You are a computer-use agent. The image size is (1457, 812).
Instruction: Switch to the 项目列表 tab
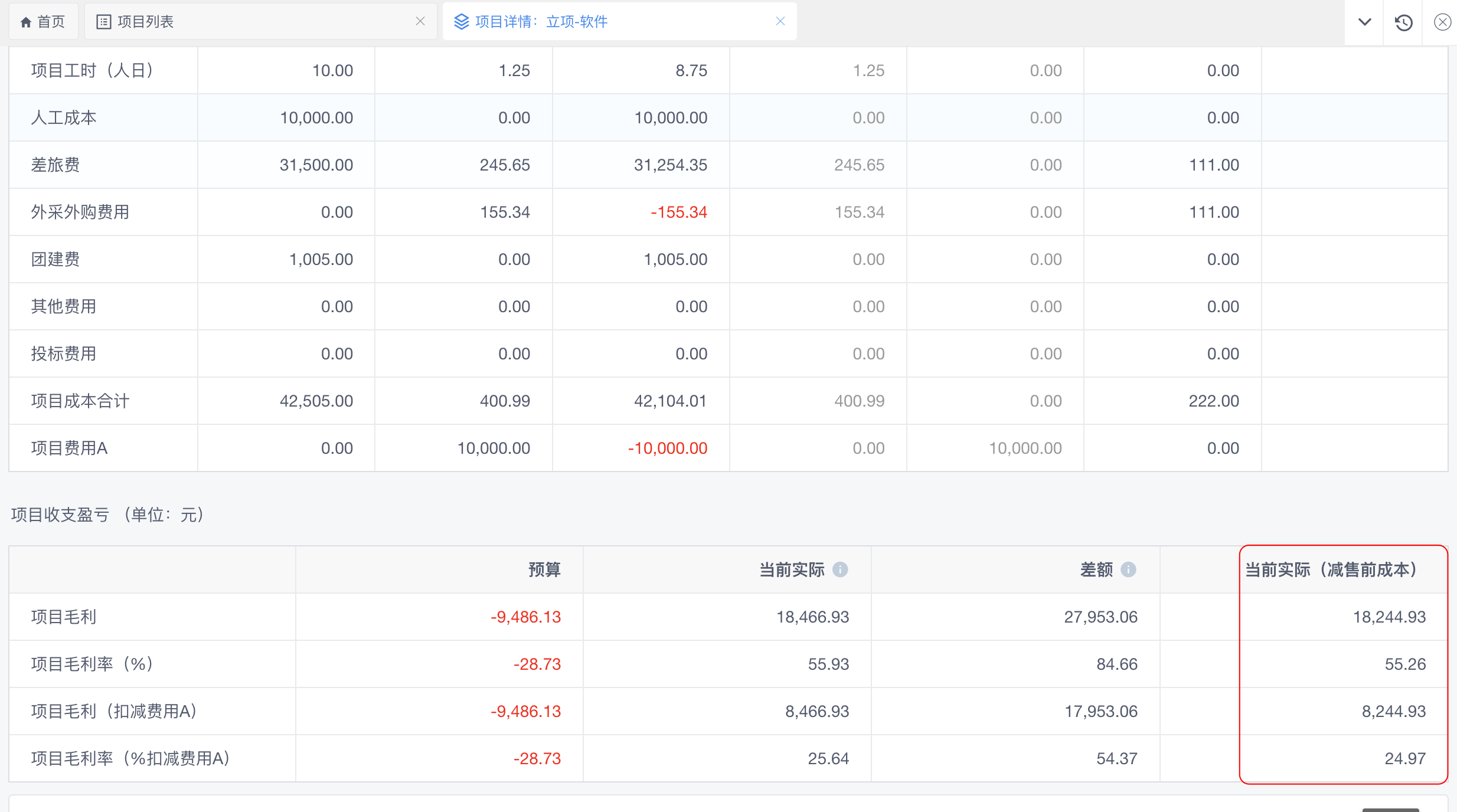click(x=145, y=22)
